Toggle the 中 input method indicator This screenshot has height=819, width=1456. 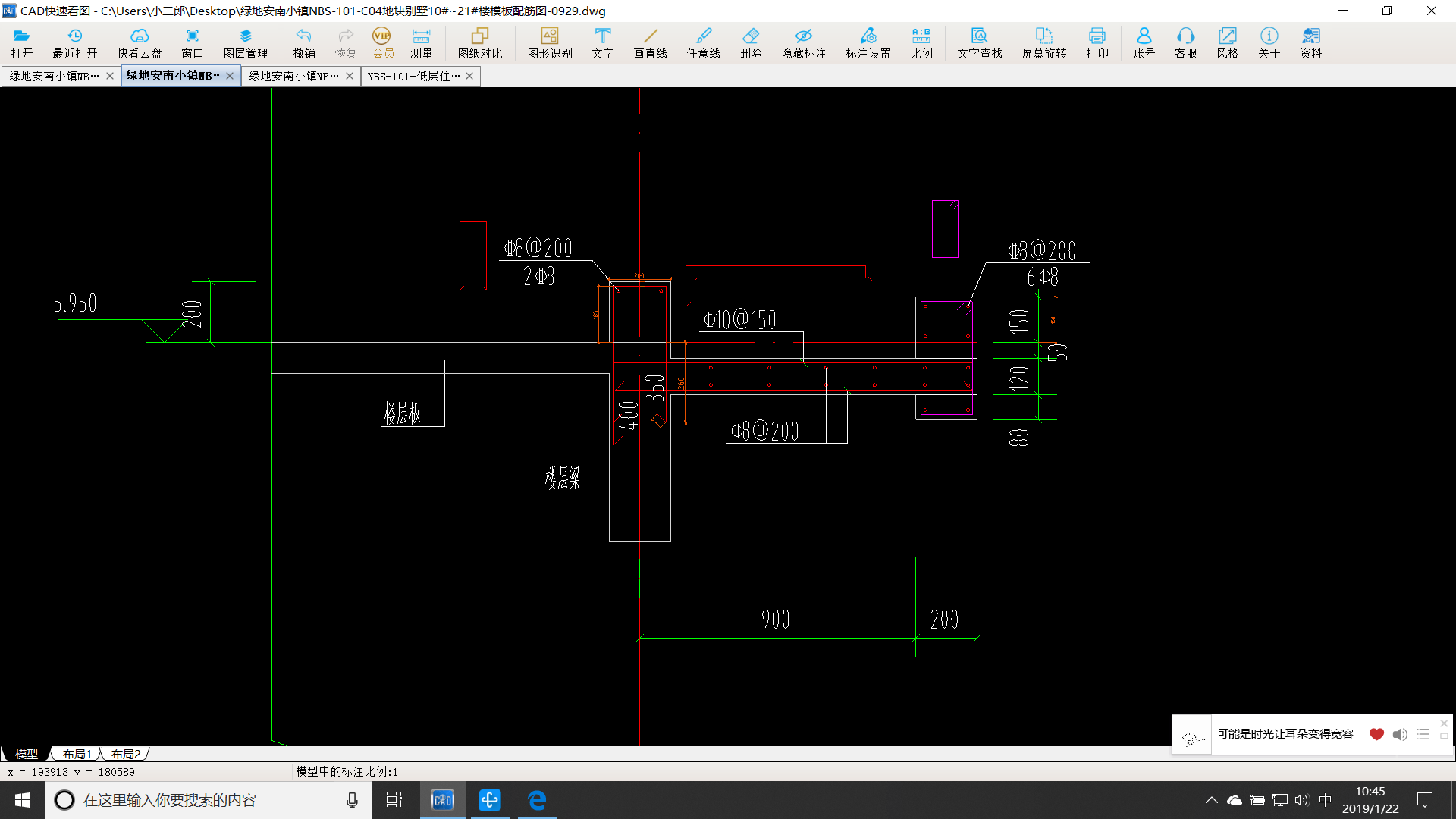(x=1326, y=800)
